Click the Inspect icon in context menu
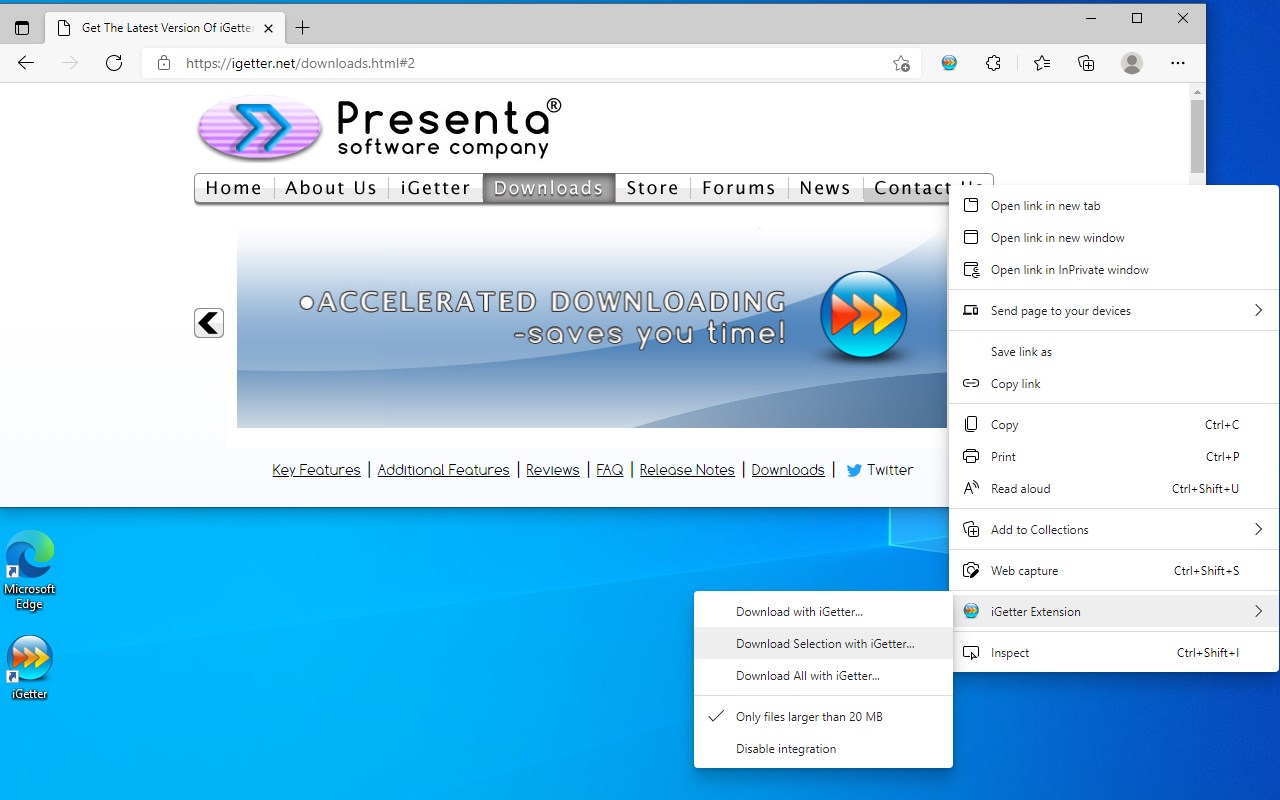This screenshot has width=1280, height=800. tap(970, 652)
